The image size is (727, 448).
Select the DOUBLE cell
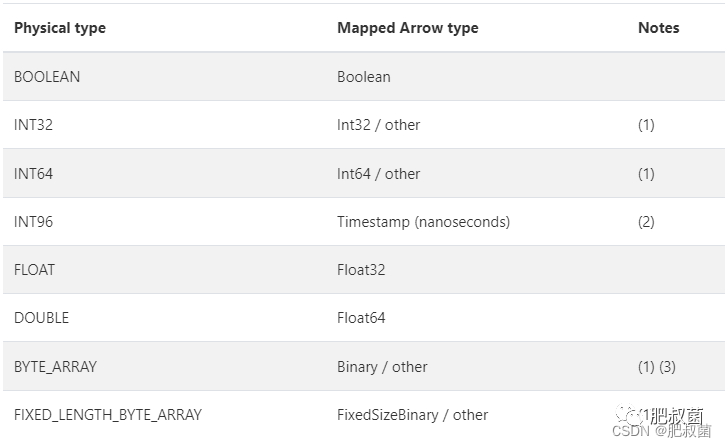pos(41,318)
